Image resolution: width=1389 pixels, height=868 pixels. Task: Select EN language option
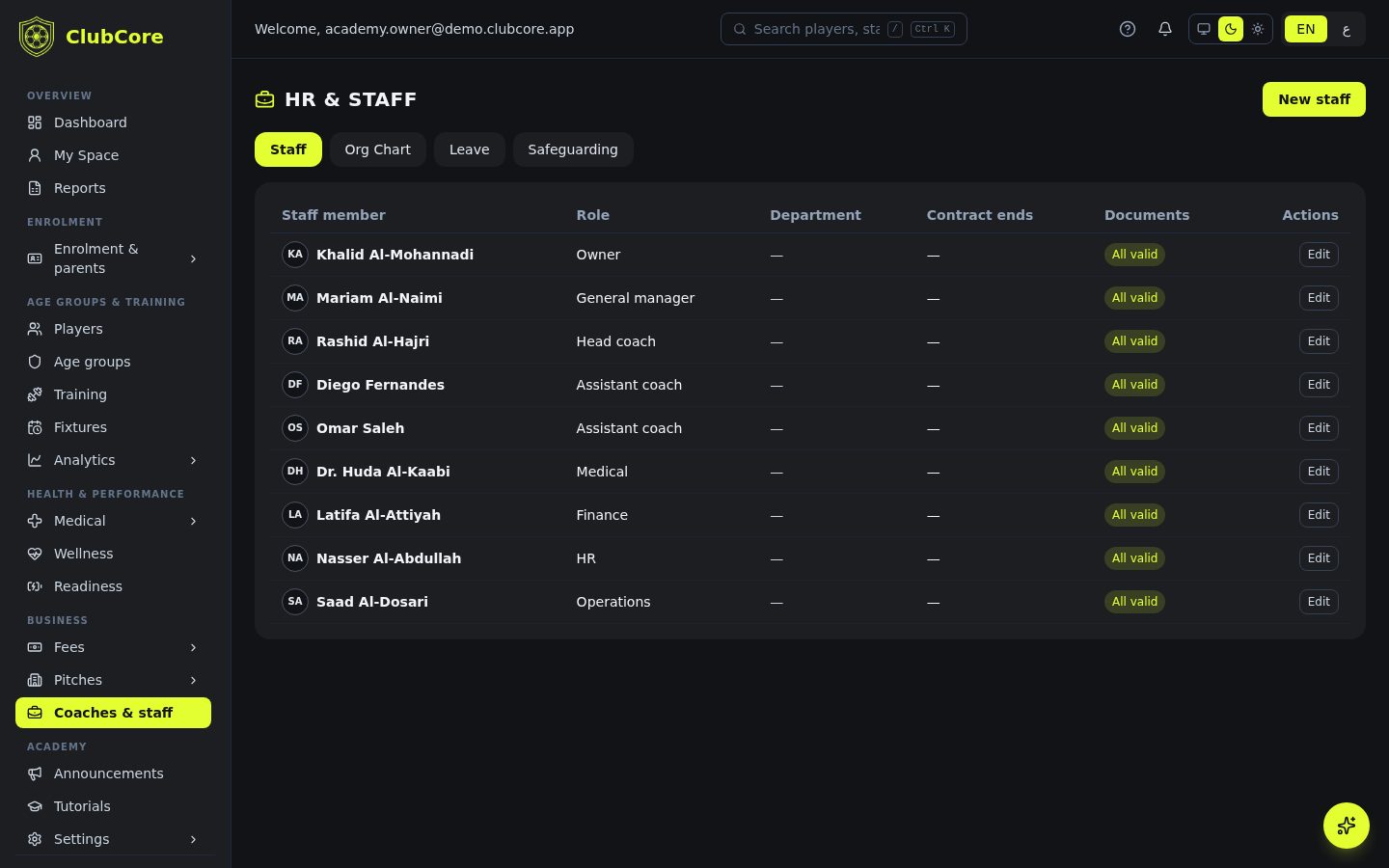pos(1306,29)
